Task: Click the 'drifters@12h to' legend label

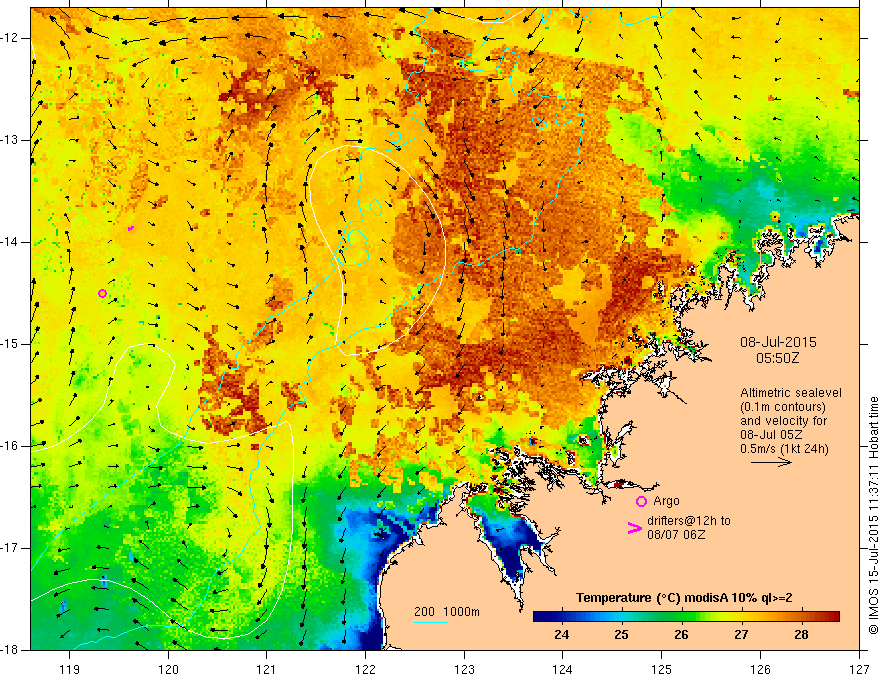Action: click(x=689, y=521)
